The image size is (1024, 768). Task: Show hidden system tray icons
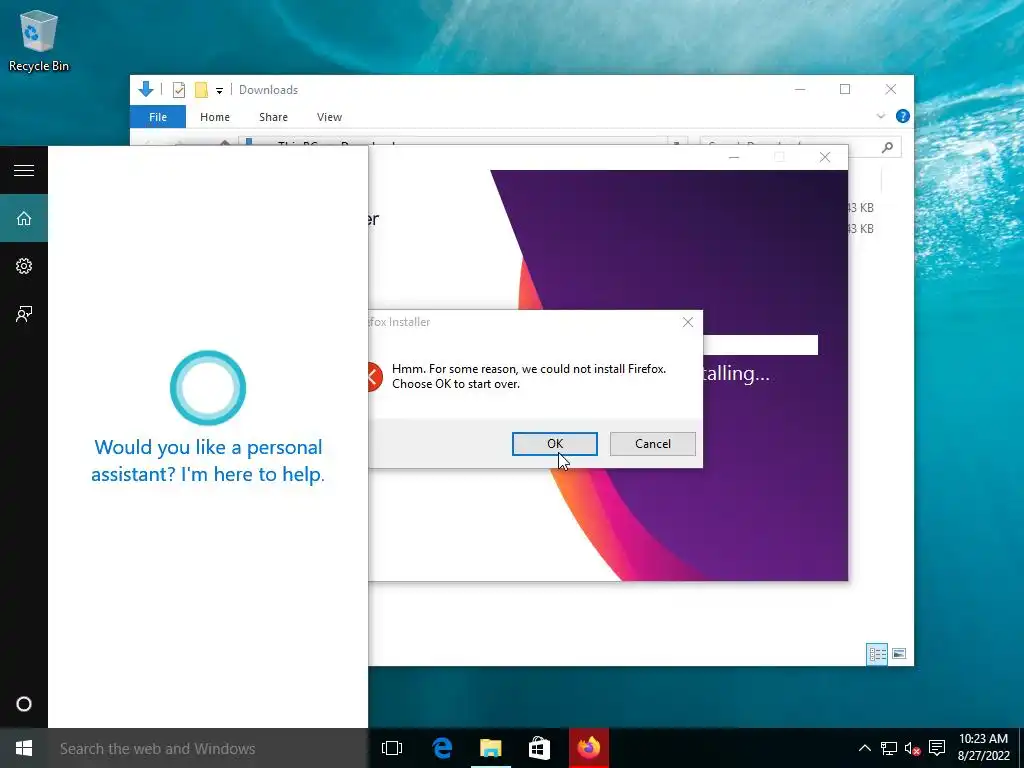click(865, 748)
